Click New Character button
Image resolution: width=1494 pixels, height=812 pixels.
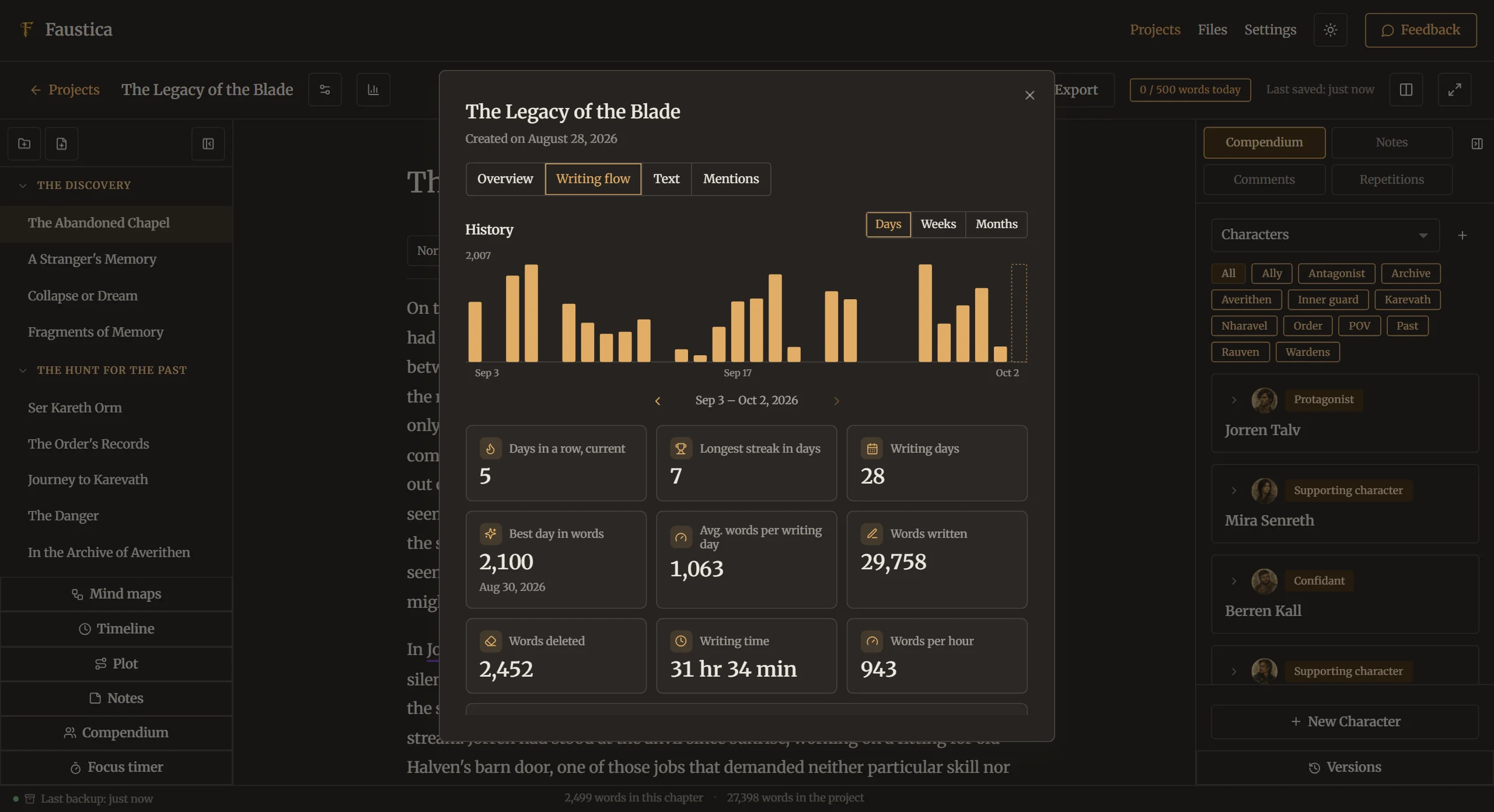pyautogui.click(x=1345, y=722)
